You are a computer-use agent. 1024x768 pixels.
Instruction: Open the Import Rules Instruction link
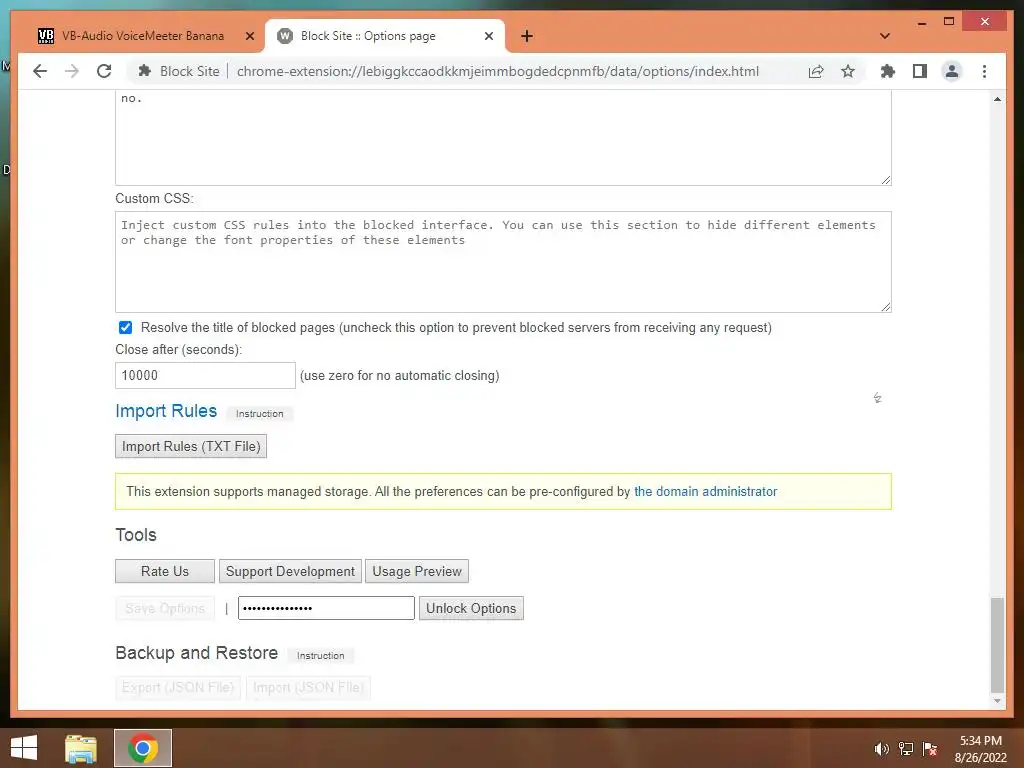tap(259, 413)
